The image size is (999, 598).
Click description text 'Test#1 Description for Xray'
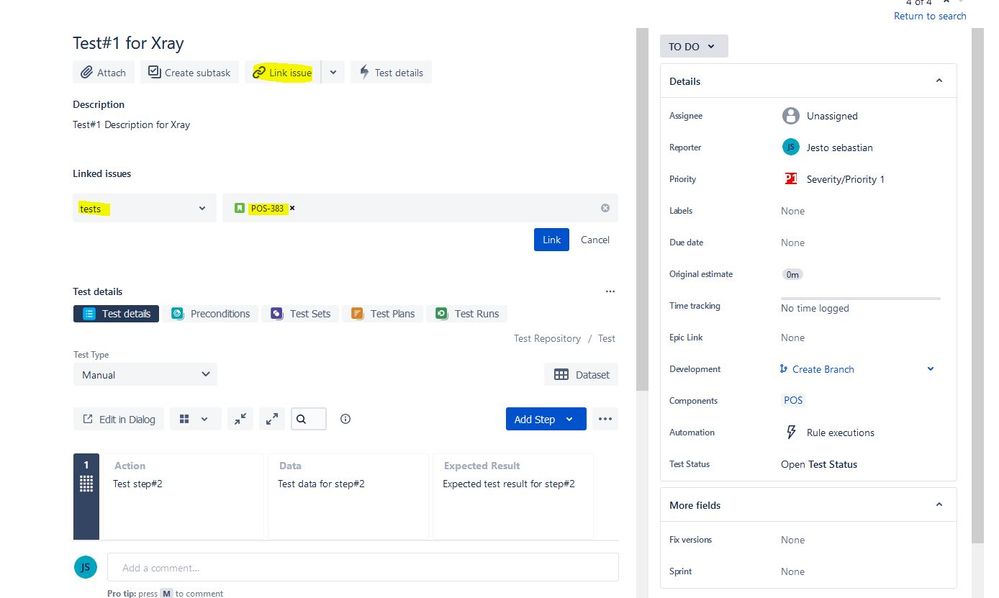131,125
